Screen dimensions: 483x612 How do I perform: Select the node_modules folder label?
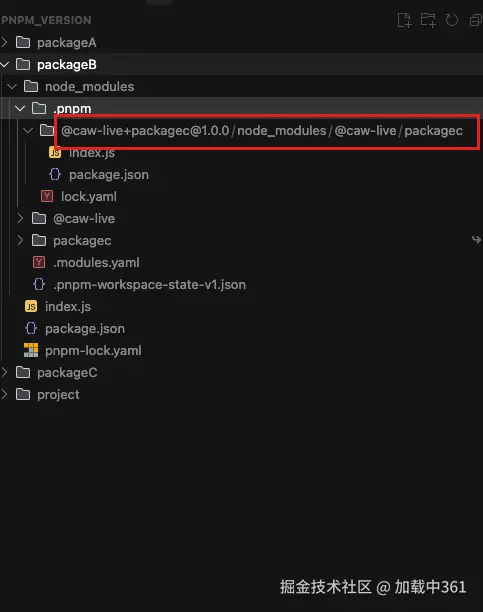click(89, 87)
